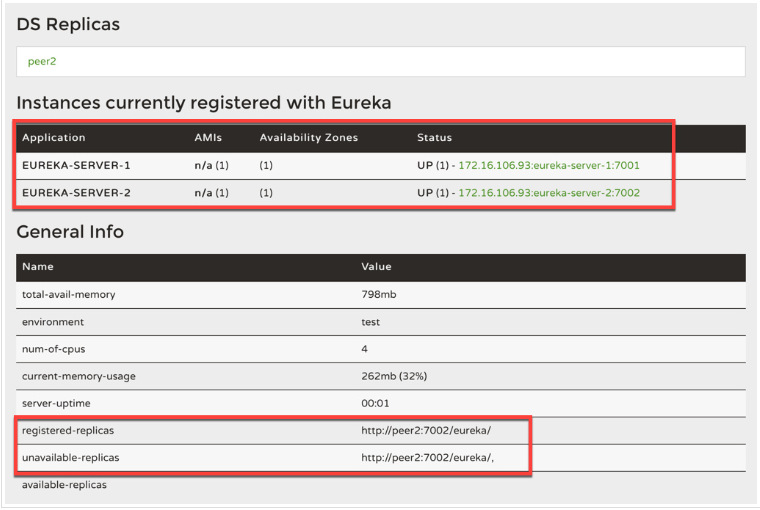Click the Name header in General Info

(x=38, y=267)
